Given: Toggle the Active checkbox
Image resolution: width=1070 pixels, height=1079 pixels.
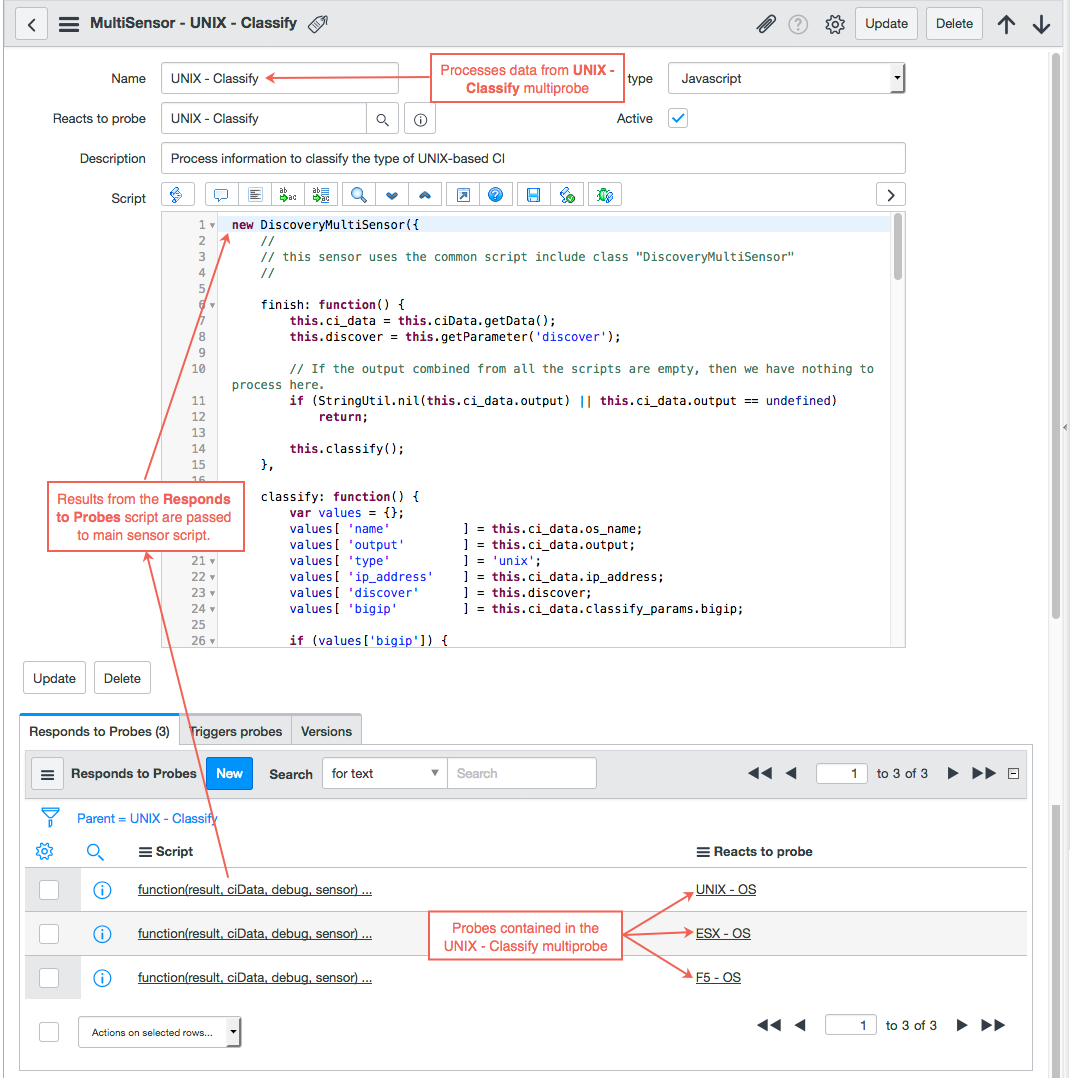Looking at the screenshot, I should pos(678,118).
